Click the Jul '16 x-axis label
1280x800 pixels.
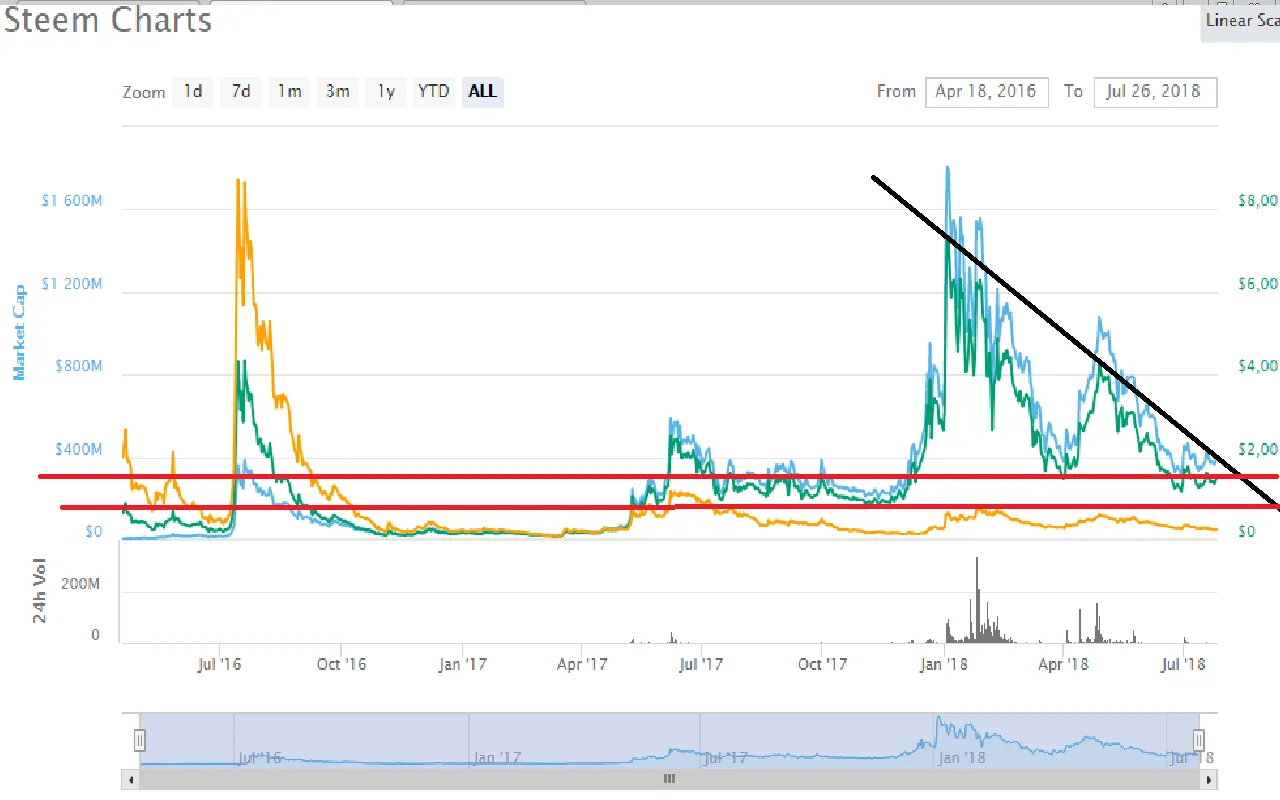pyautogui.click(x=220, y=663)
